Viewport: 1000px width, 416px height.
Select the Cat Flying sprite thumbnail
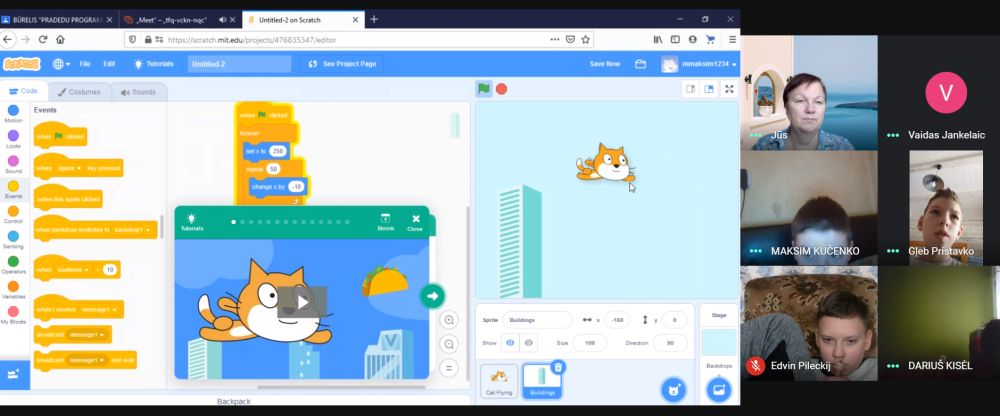tap(499, 382)
